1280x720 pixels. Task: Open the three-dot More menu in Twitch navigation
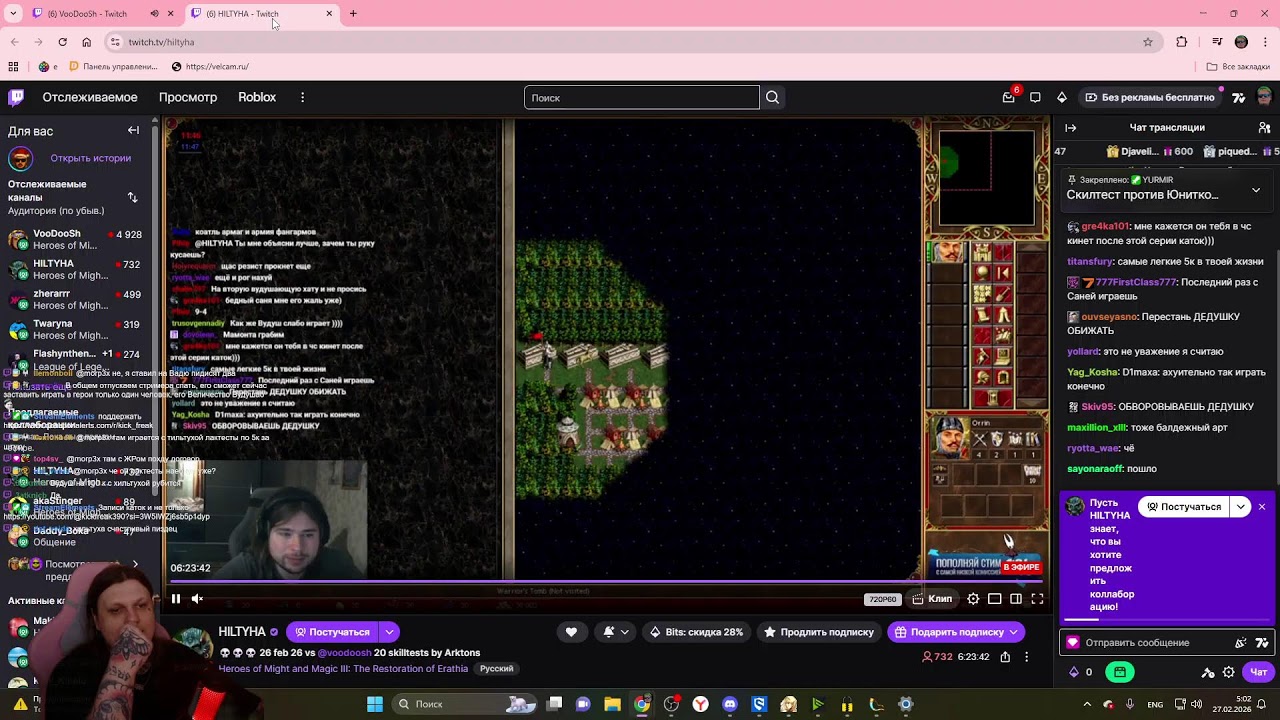point(302,97)
